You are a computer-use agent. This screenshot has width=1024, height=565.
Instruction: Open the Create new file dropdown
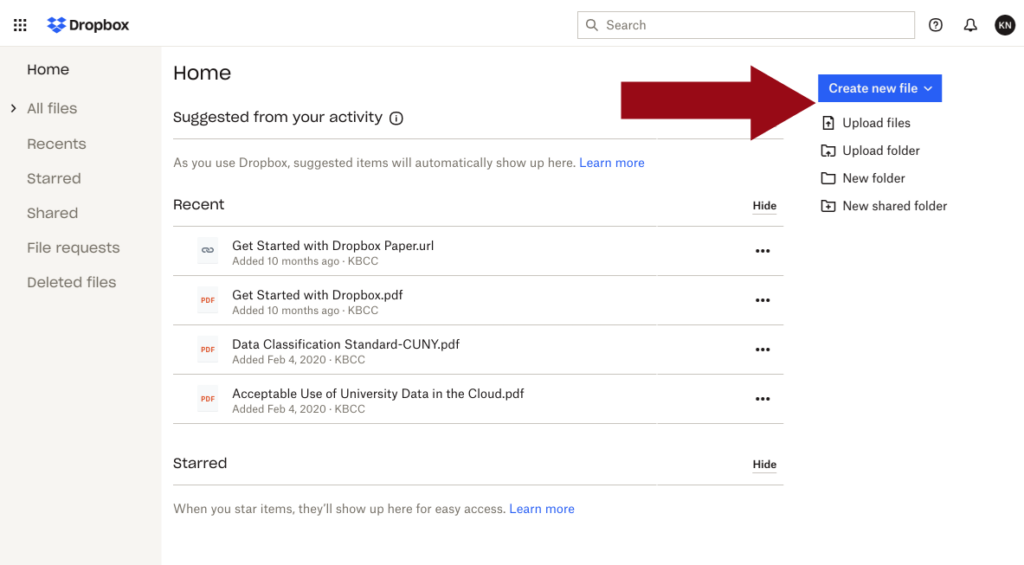click(880, 88)
